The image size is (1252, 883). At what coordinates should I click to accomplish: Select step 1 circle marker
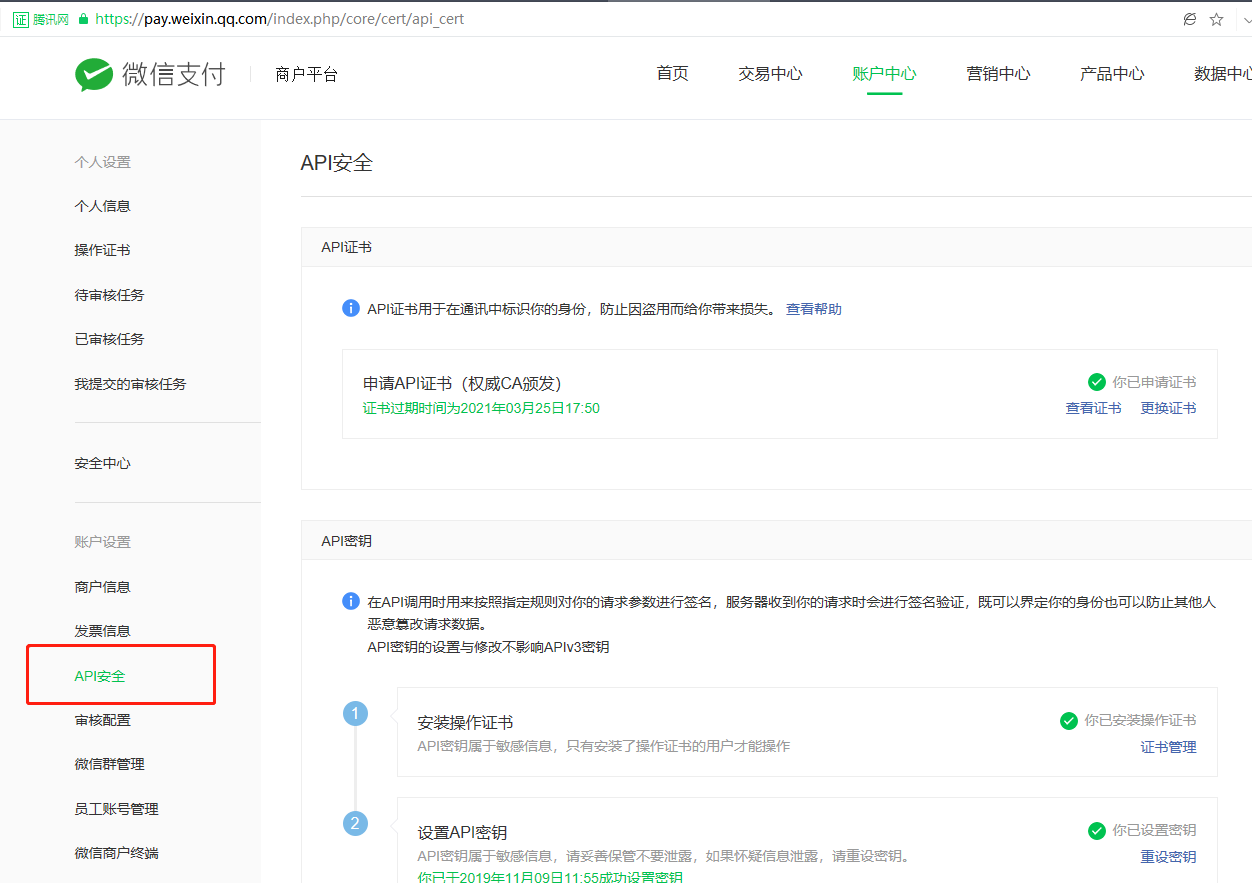355,714
